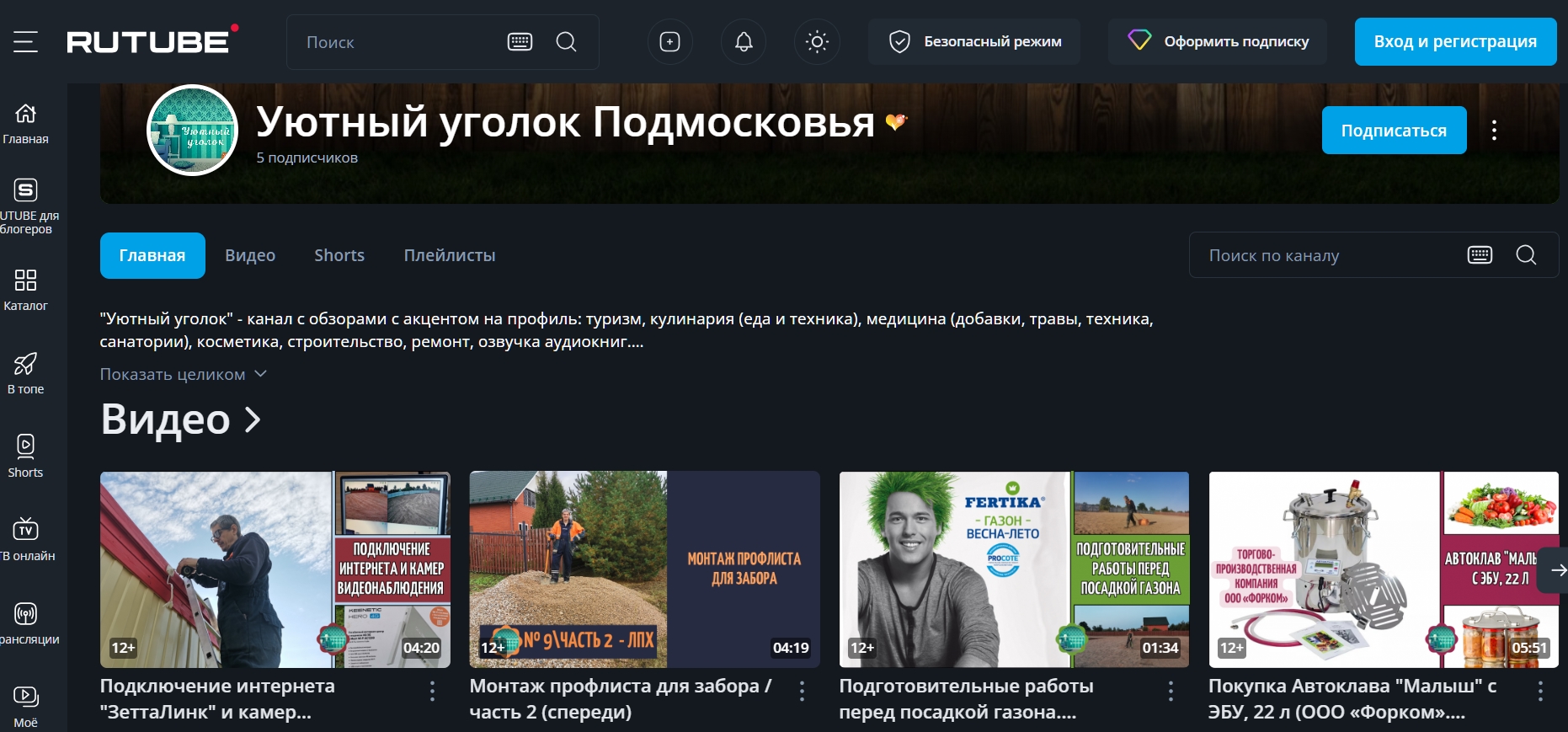Open the Fertika газон video thumbnail
This screenshot has width=1568, height=732.
pyautogui.click(x=1014, y=569)
